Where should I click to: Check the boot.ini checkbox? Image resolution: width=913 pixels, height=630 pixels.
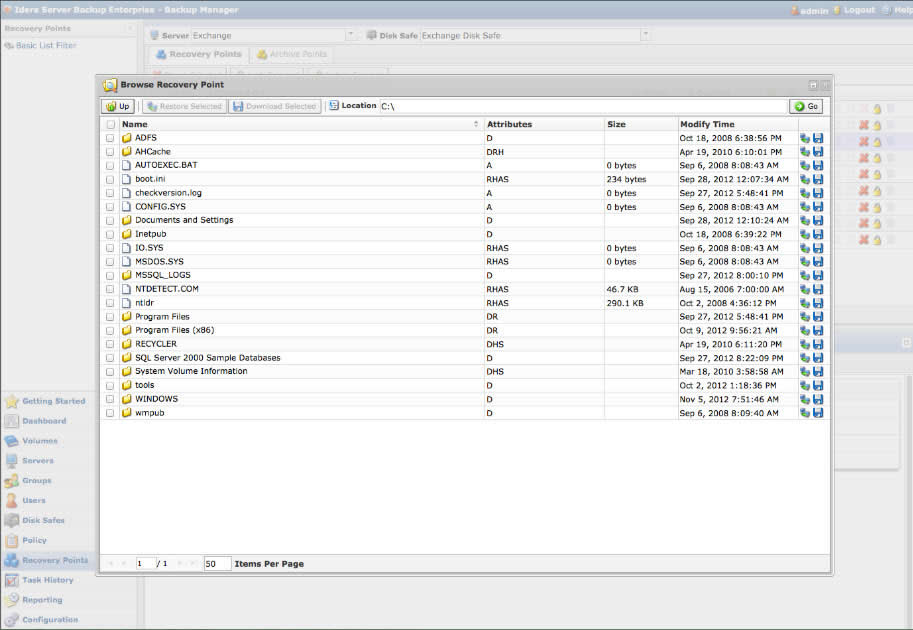click(x=110, y=179)
